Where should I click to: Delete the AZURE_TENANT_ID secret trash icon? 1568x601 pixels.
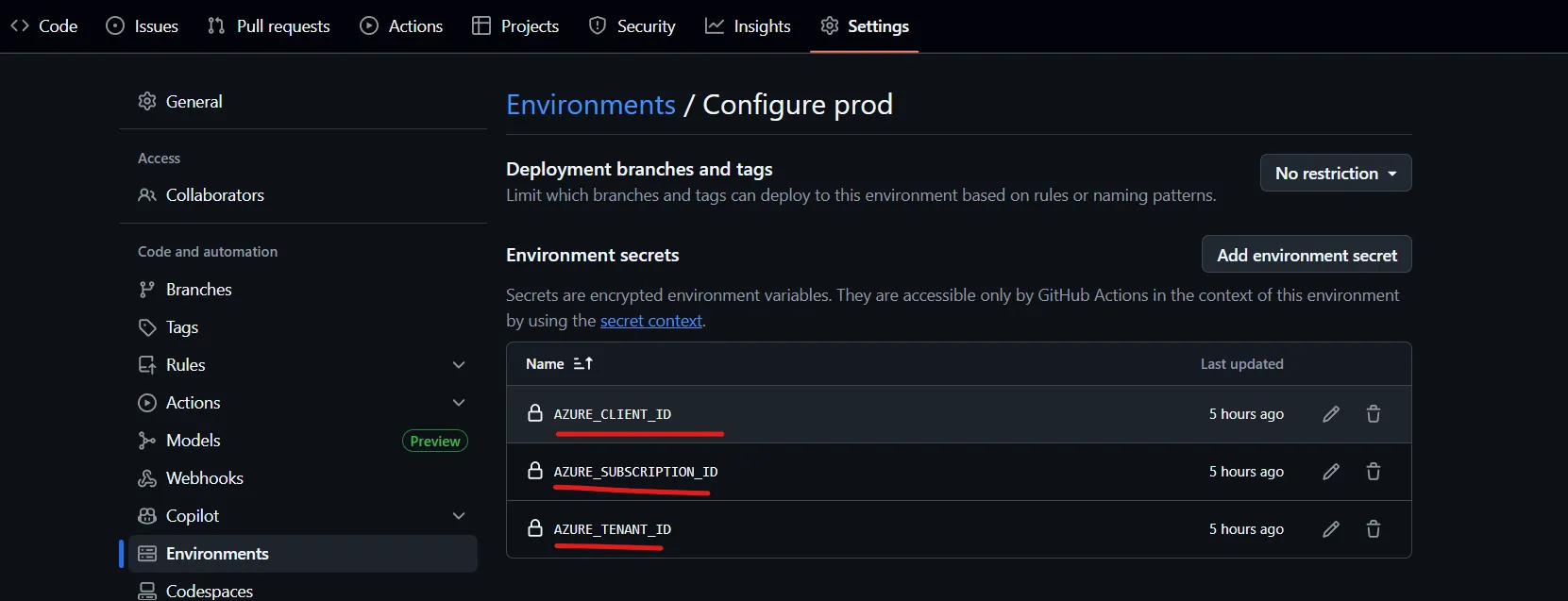[x=1374, y=529]
